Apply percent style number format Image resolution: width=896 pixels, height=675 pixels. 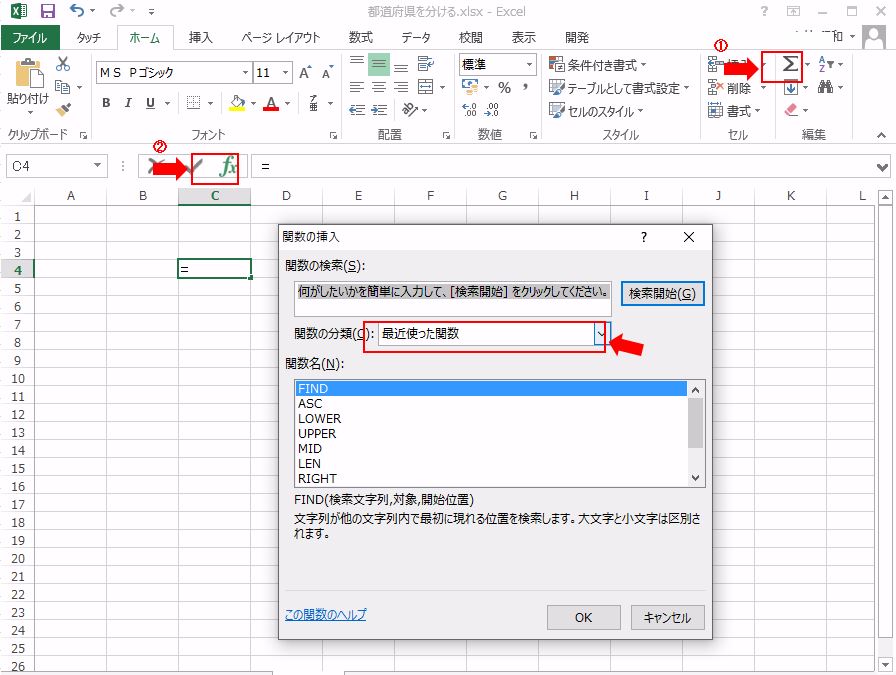[504, 88]
